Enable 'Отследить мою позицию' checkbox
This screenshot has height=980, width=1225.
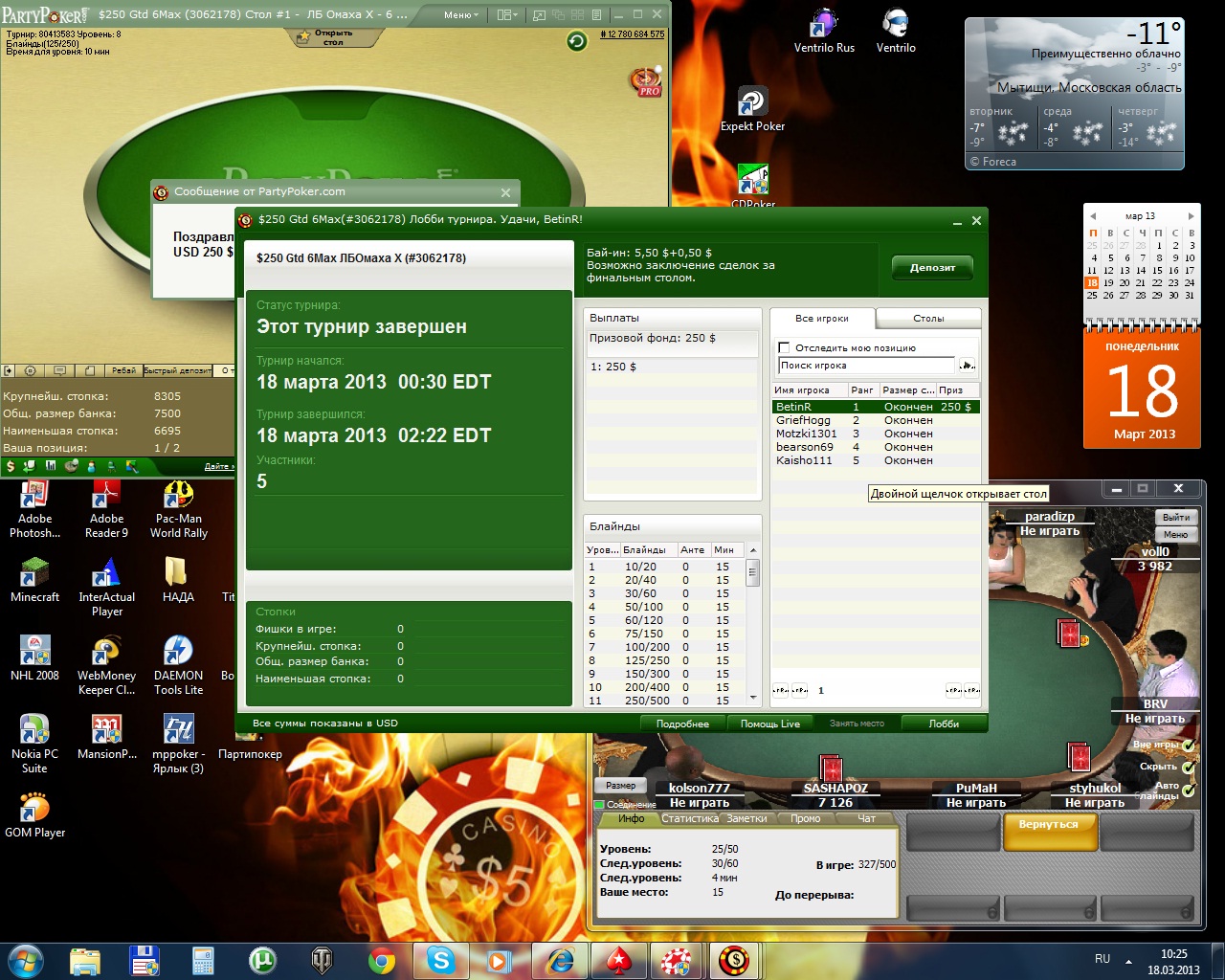[x=784, y=347]
